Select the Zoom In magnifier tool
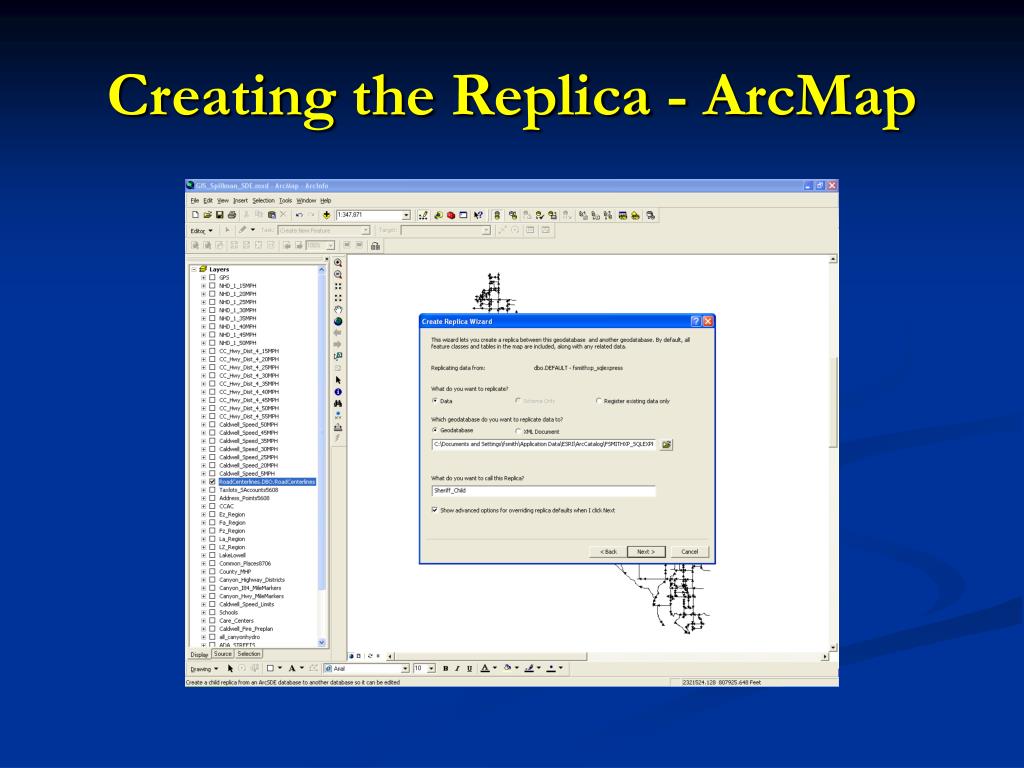This screenshot has height=768, width=1024. (338, 263)
